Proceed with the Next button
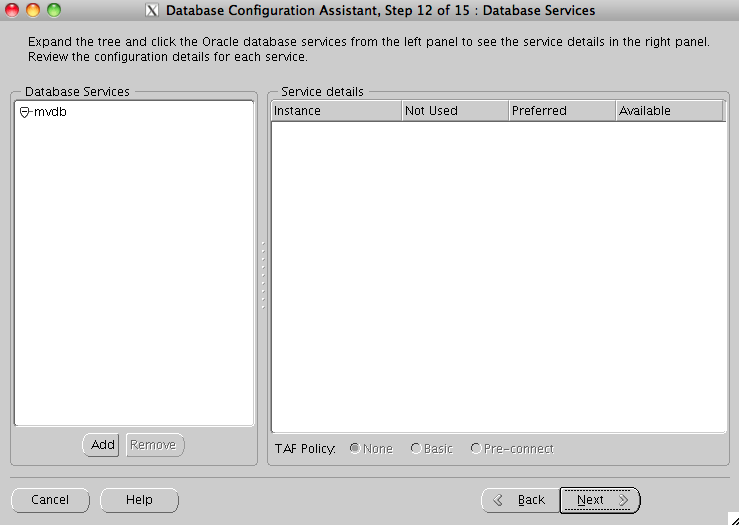The height and width of the screenshot is (525, 739). (600, 500)
